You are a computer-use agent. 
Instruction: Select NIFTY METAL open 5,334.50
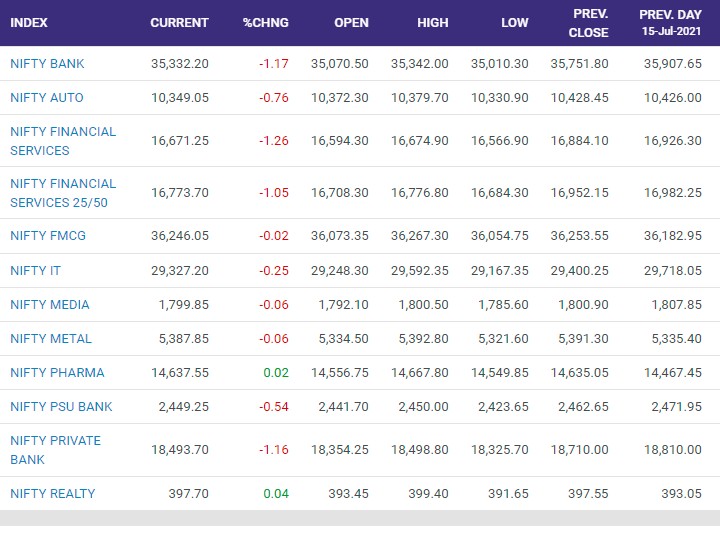(343, 338)
